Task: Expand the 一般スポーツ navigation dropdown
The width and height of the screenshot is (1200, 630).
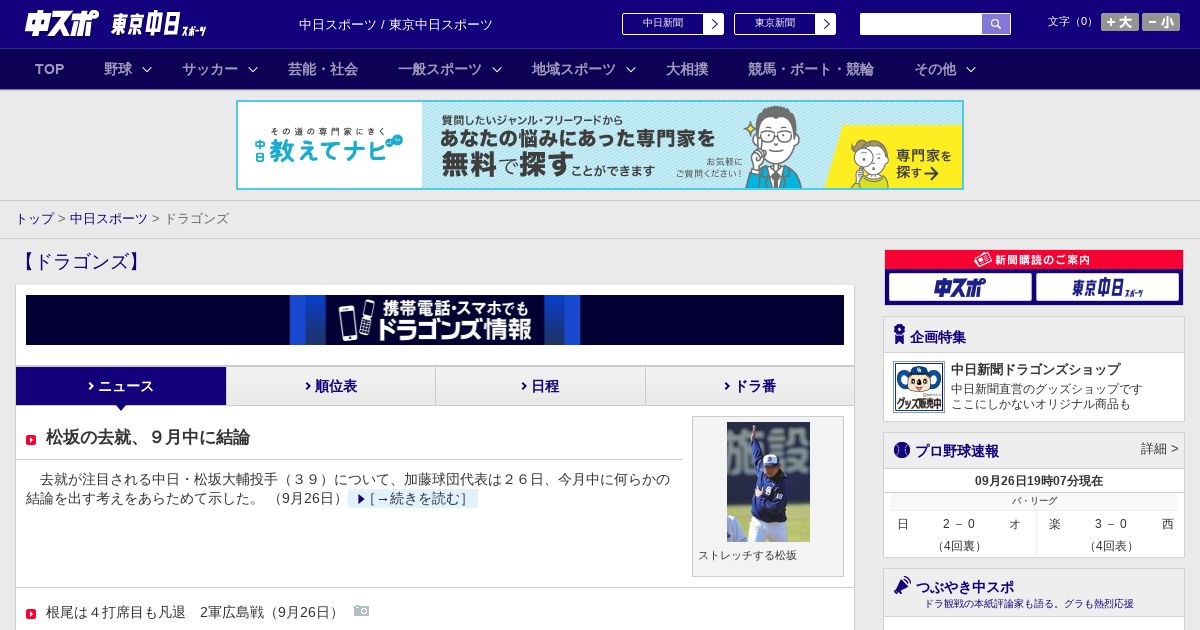Action: [449, 69]
